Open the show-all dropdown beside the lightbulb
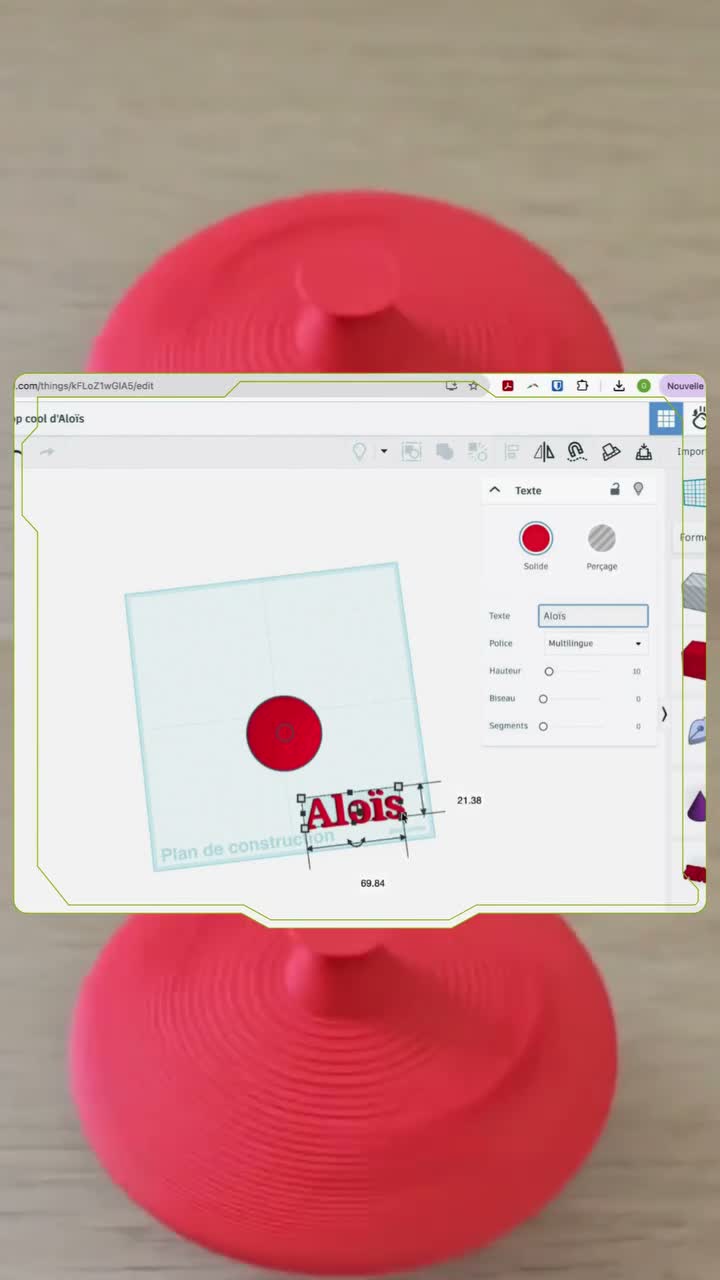The height and width of the screenshot is (1280, 720). tap(383, 452)
